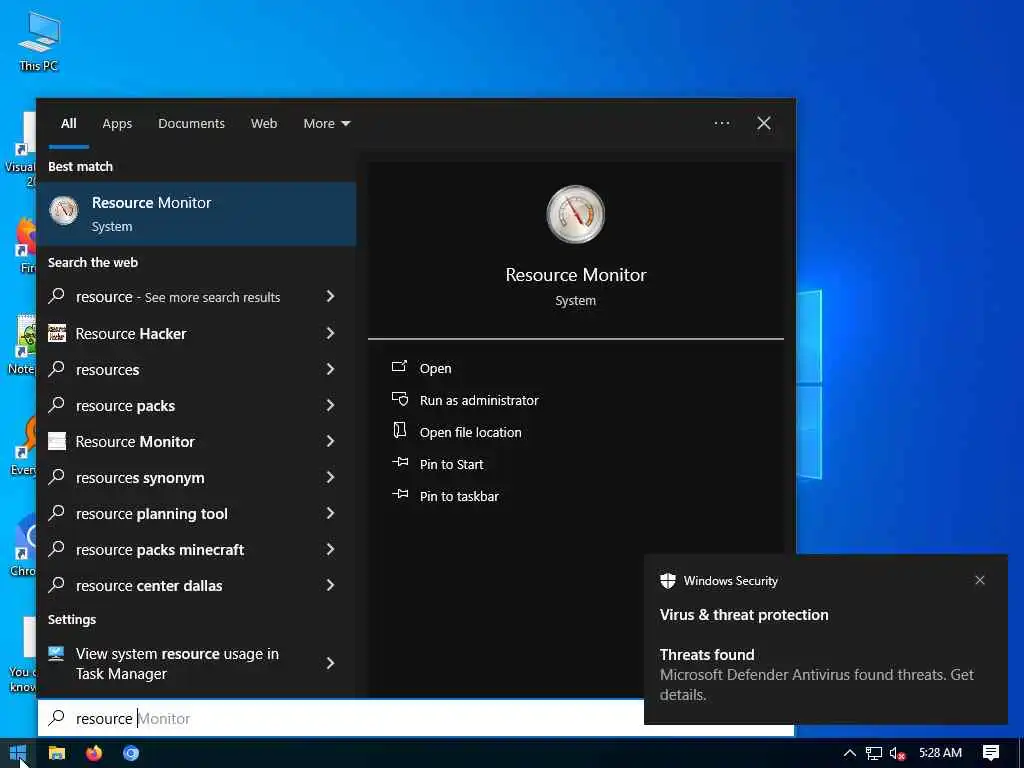Viewport: 1024px width, 768px height.
Task: Close the search panel with X
Action: [x=763, y=123]
